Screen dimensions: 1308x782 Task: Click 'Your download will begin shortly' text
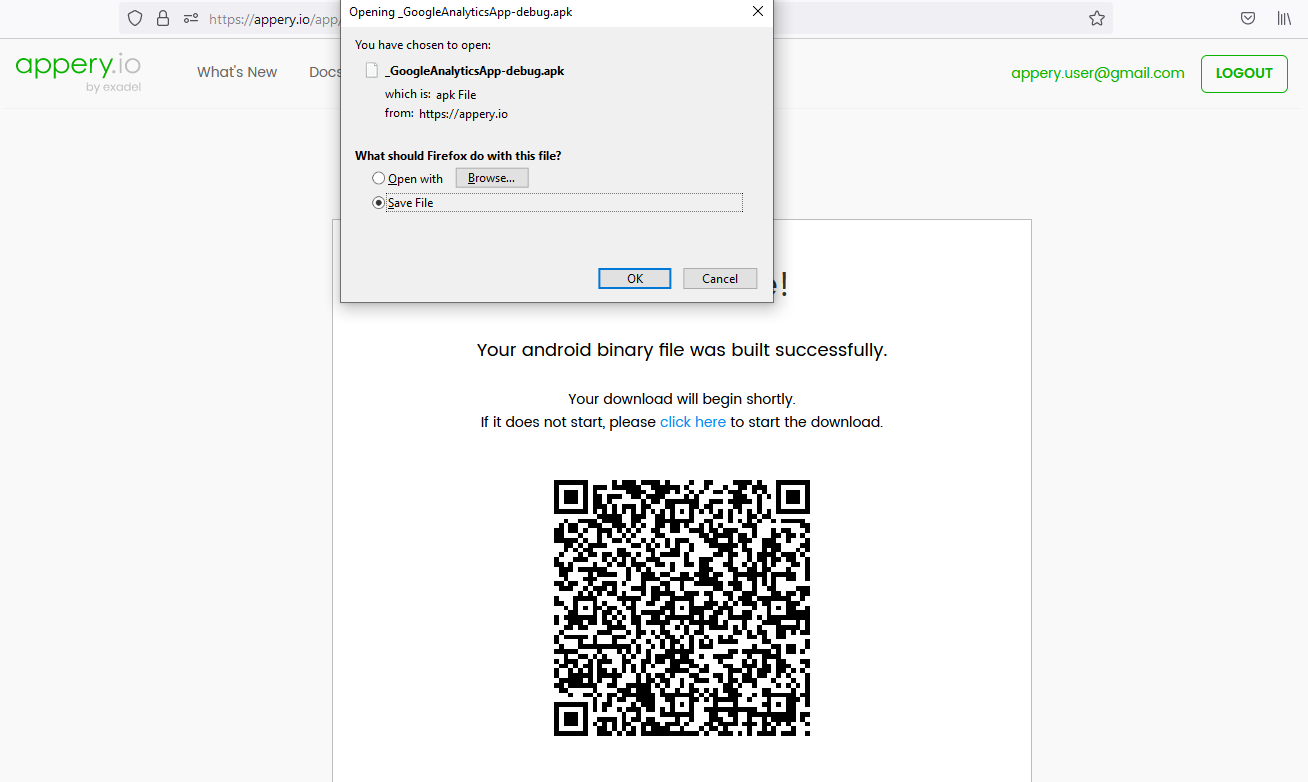tap(682, 399)
